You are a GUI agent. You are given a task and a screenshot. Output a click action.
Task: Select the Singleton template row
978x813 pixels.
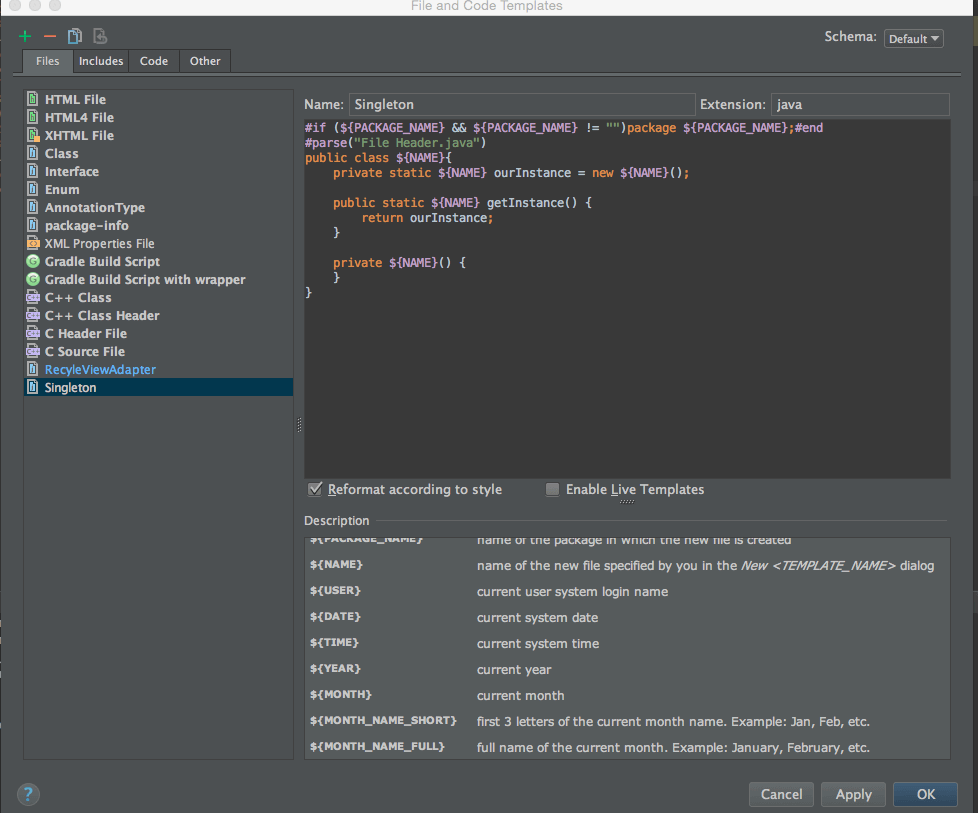pyautogui.click(x=158, y=387)
